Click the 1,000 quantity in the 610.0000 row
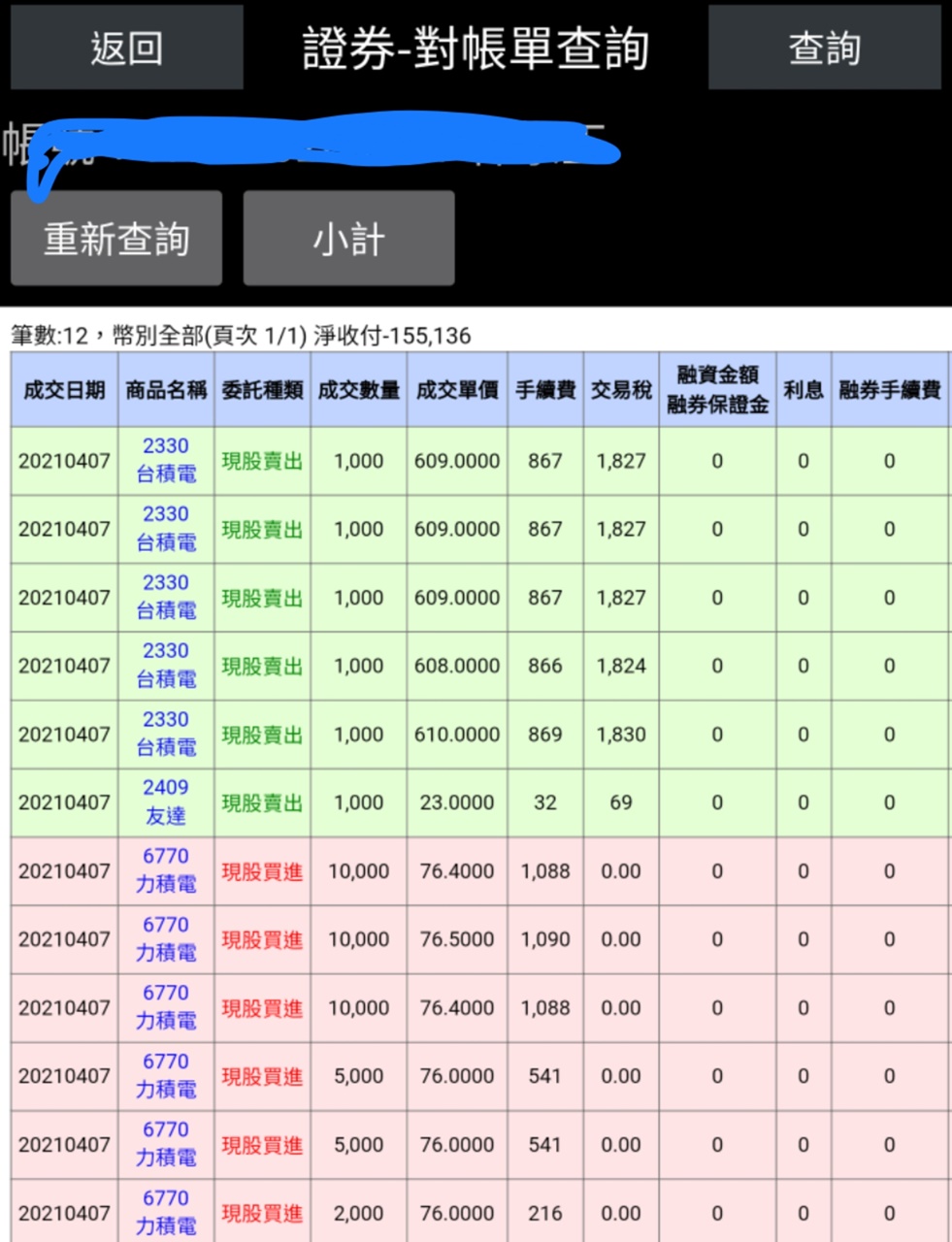 (x=359, y=735)
